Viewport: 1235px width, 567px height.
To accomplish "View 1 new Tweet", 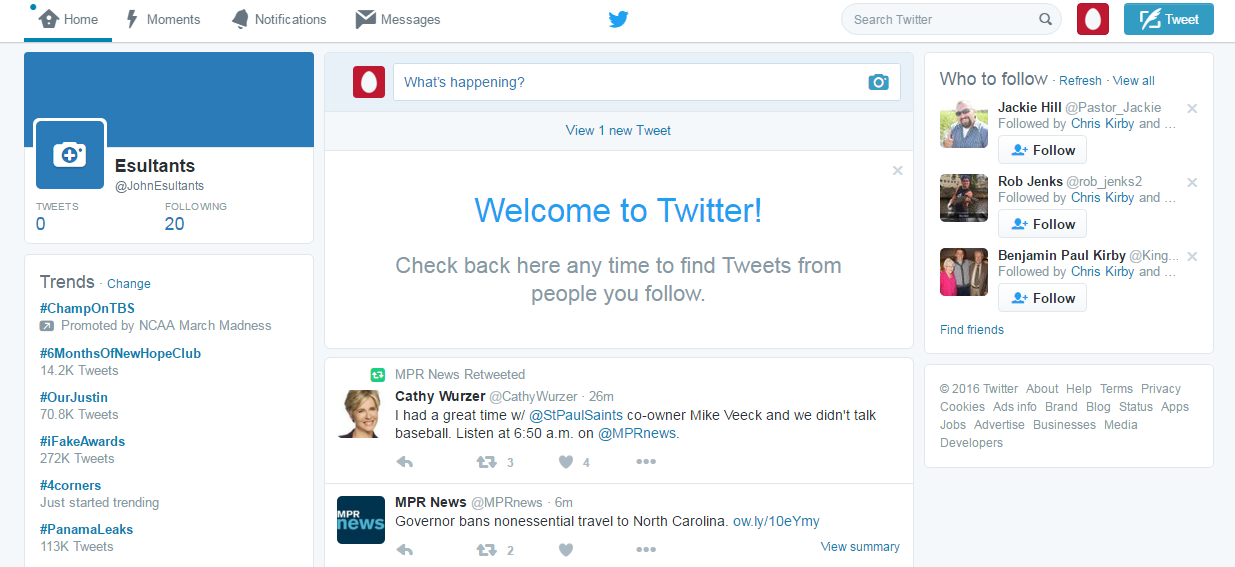I will click(618, 130).
